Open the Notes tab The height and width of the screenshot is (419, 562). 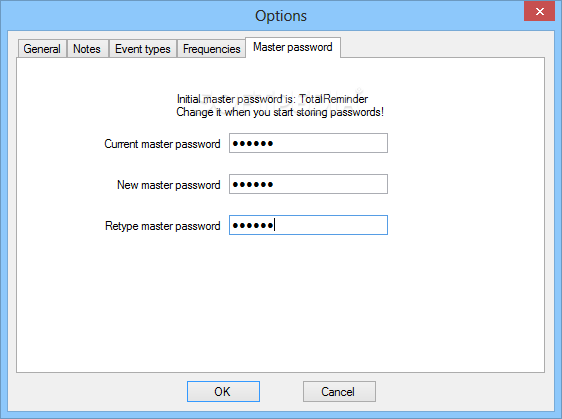87,48
